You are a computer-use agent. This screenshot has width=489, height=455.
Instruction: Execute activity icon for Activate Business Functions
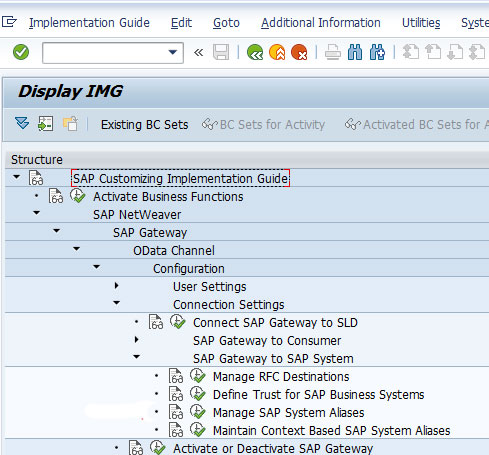click(x=78, y=196)
